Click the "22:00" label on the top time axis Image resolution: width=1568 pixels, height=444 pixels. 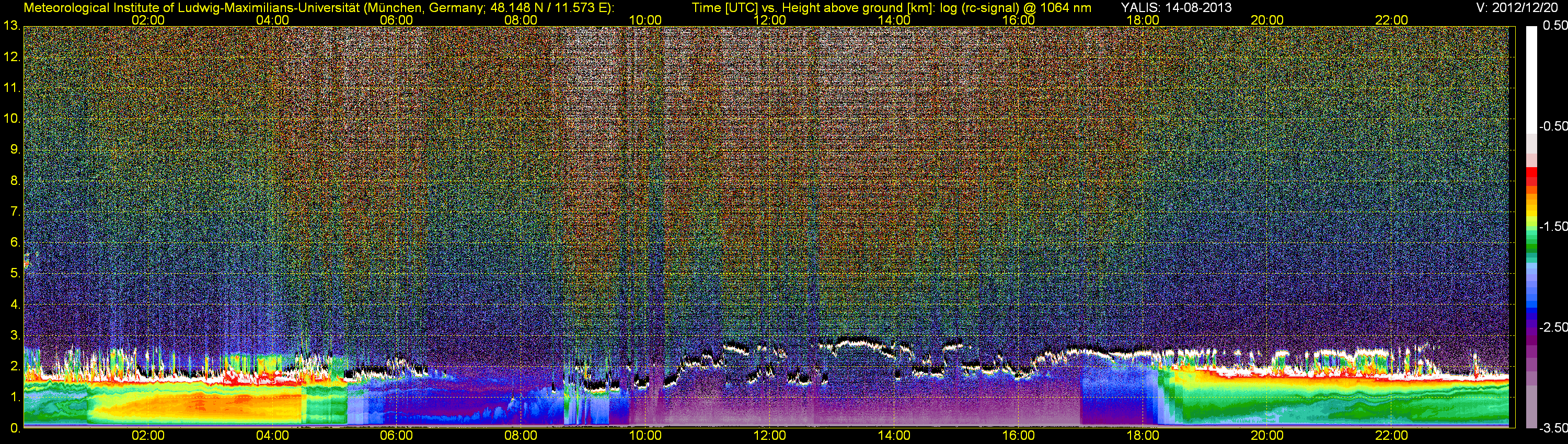1391,20
